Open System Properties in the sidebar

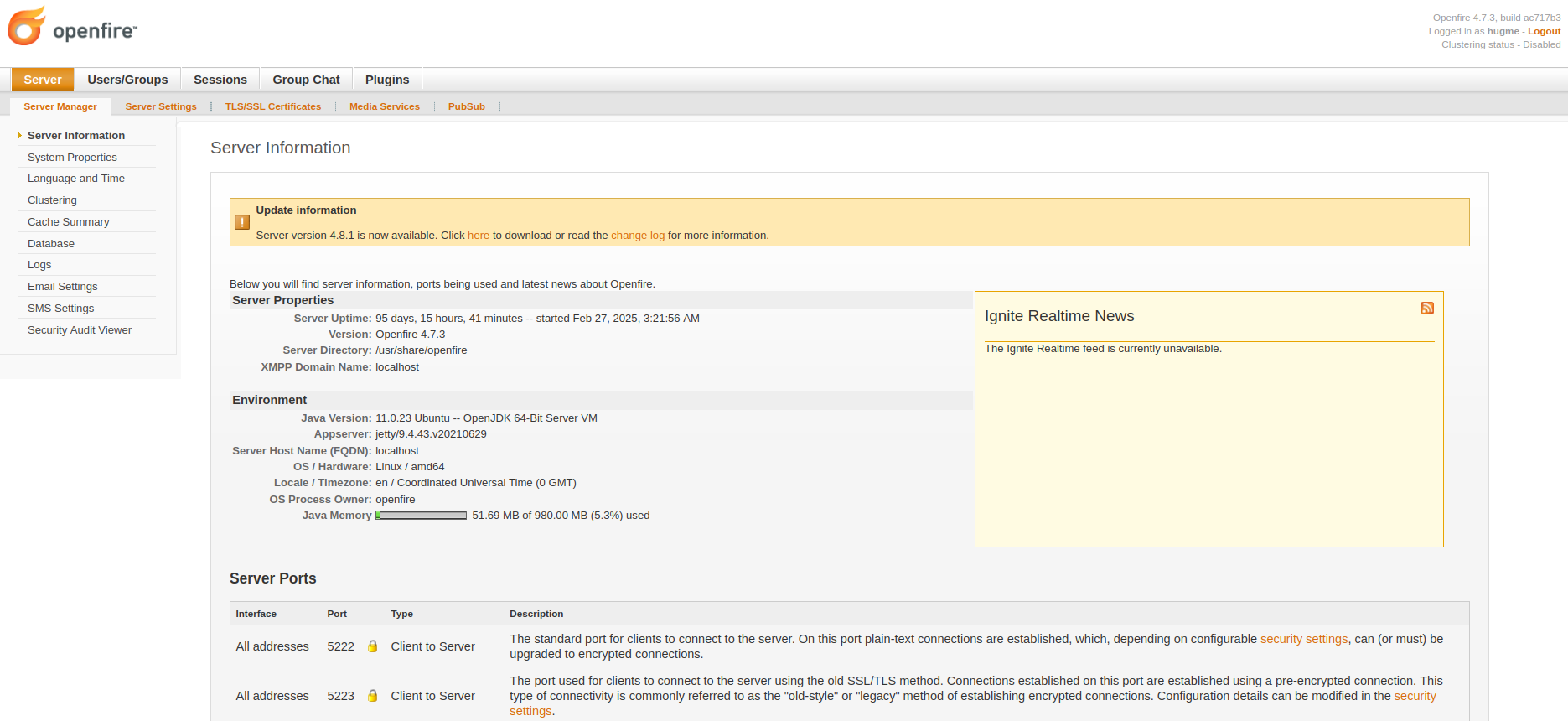pyautogui.click(x=72, y=158)
